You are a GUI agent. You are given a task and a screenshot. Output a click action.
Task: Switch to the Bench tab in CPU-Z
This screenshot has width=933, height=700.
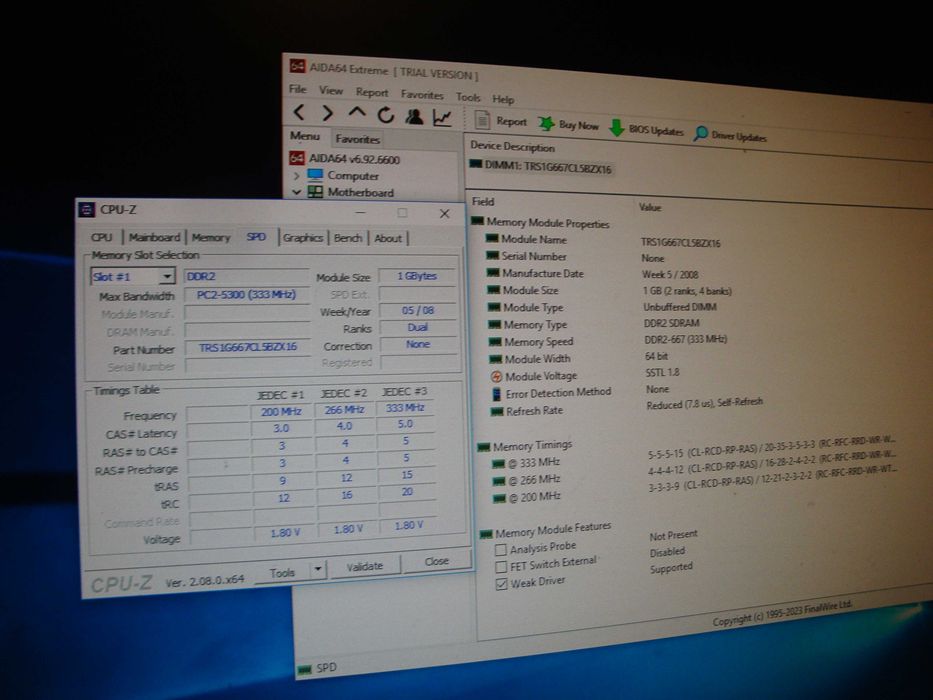[348, 238]
